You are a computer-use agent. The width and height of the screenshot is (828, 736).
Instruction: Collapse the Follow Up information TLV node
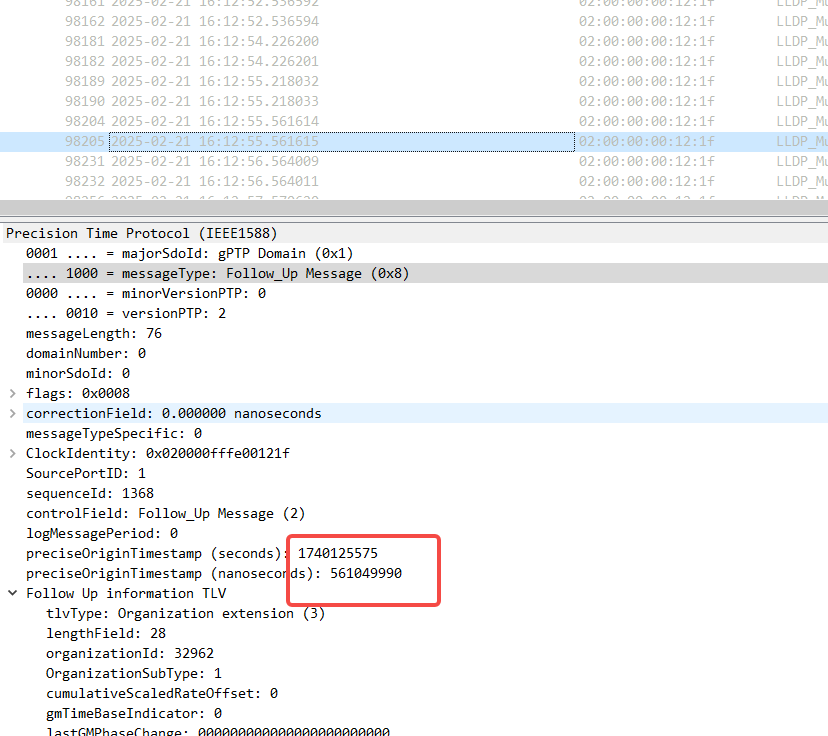[x=13, y=593]
